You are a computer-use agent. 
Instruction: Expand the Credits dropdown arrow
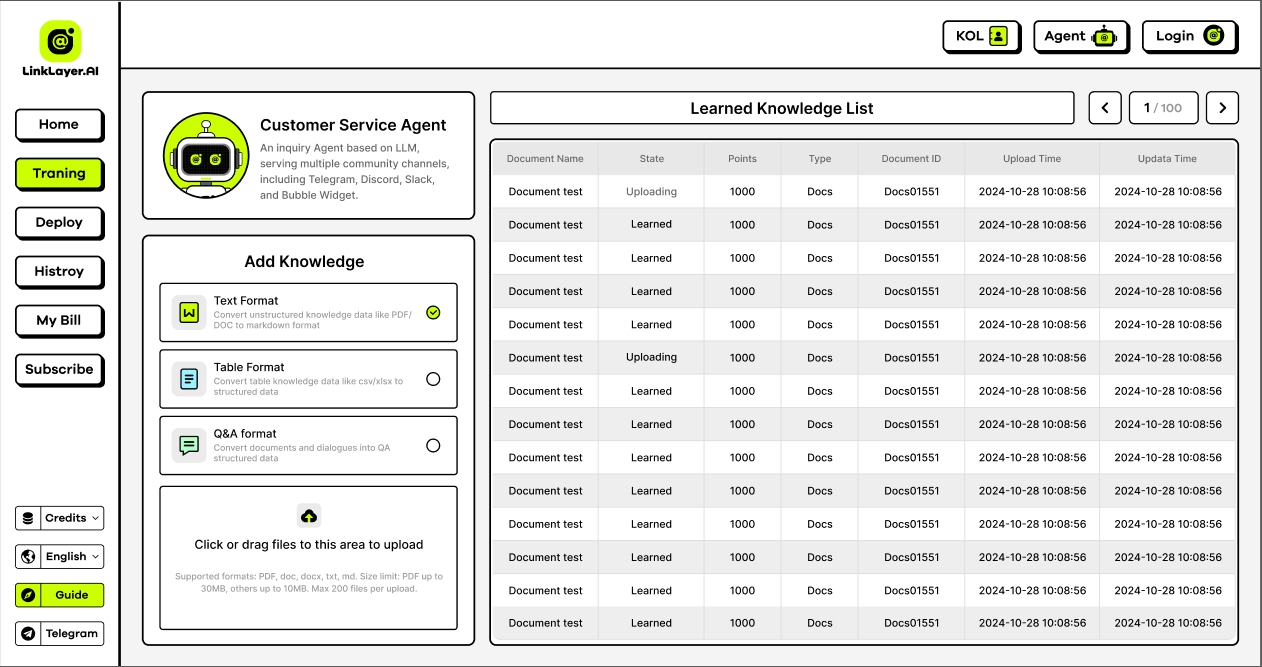pyautogui.click(x=95, y=518)
